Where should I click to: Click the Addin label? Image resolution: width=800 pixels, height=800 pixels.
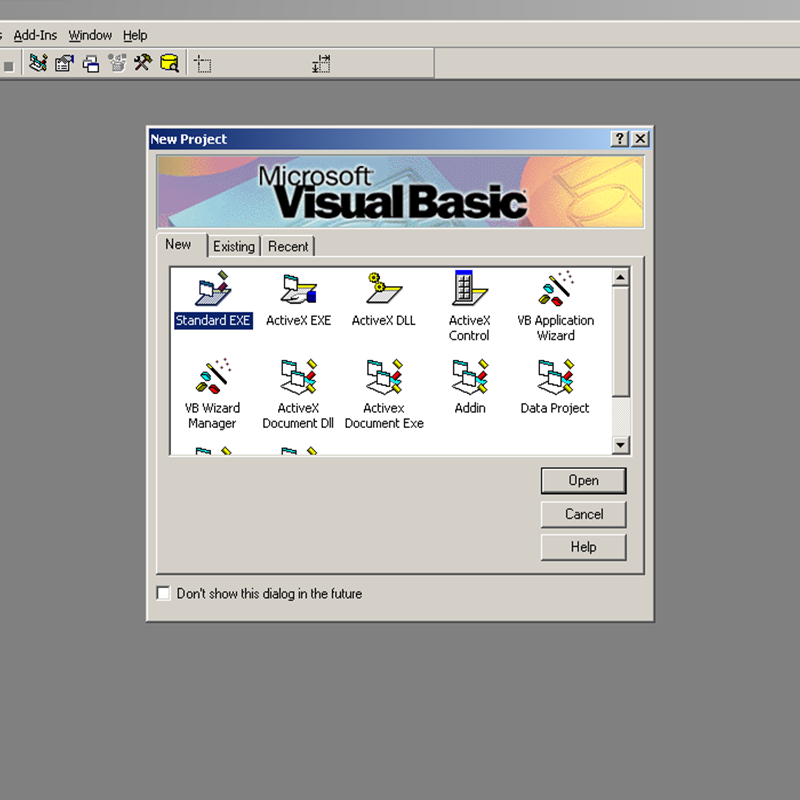[470, 408]
